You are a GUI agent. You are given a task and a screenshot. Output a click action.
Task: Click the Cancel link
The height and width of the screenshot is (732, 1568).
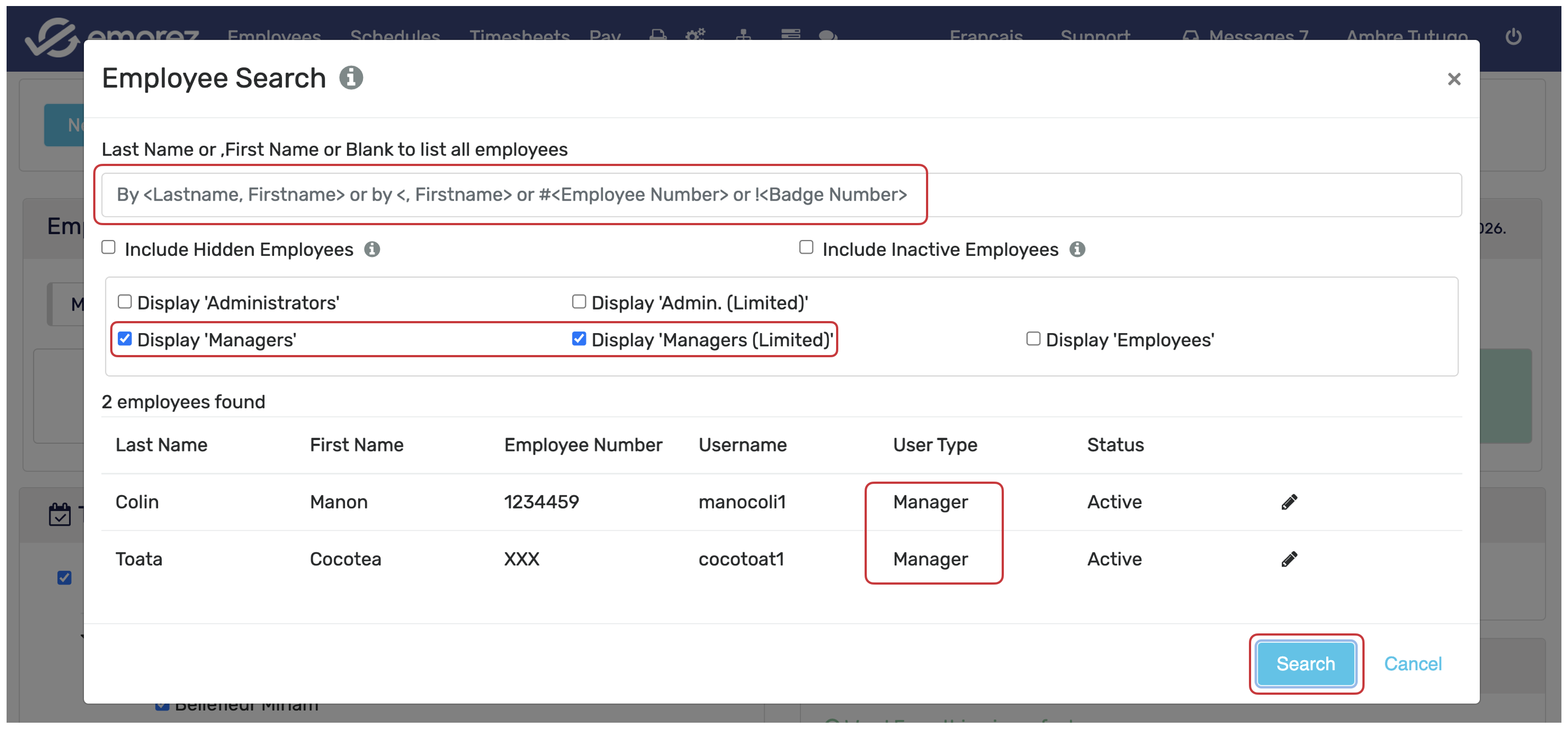(x=1412, y=664)
